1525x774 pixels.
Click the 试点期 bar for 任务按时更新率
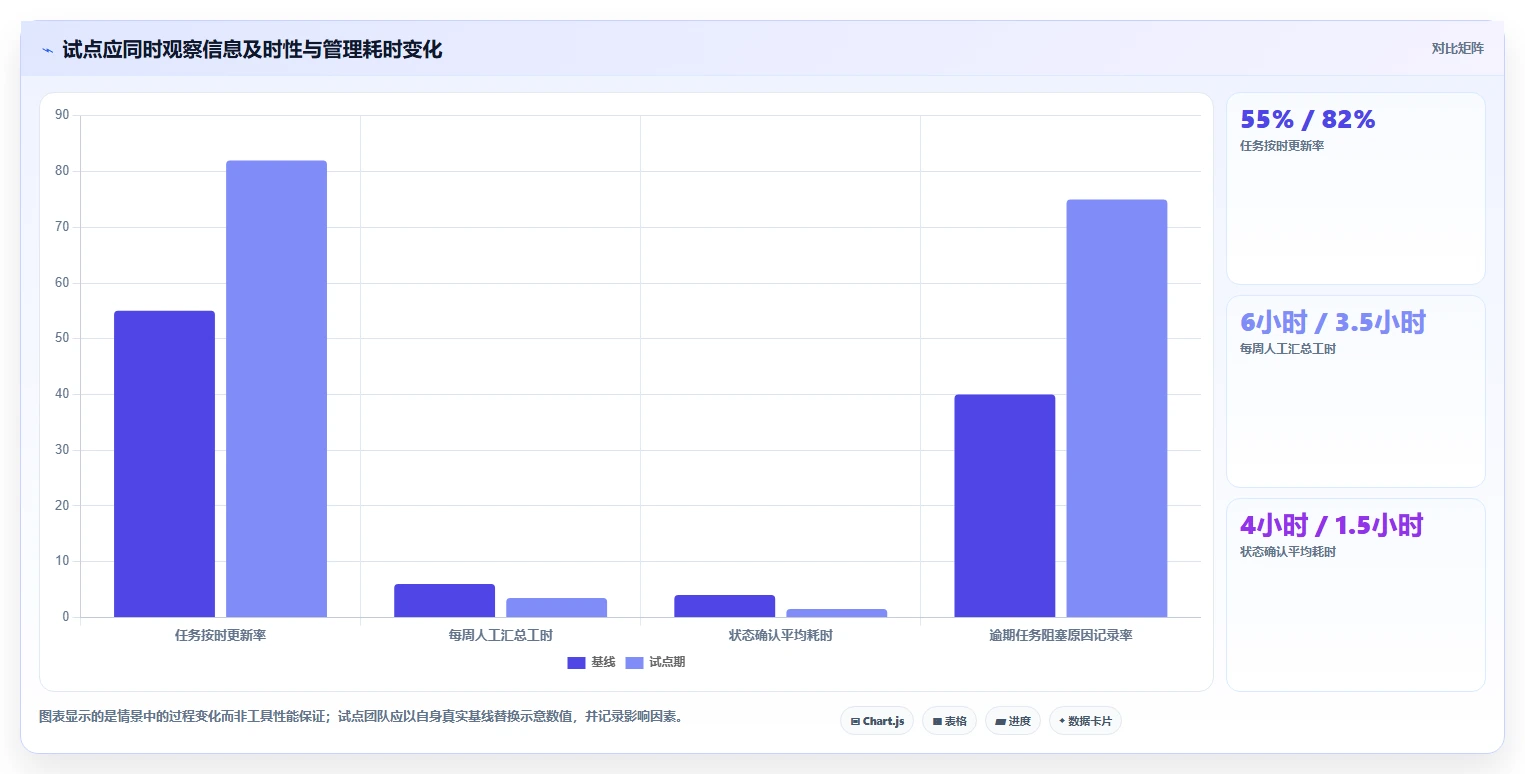pos(276,389)
